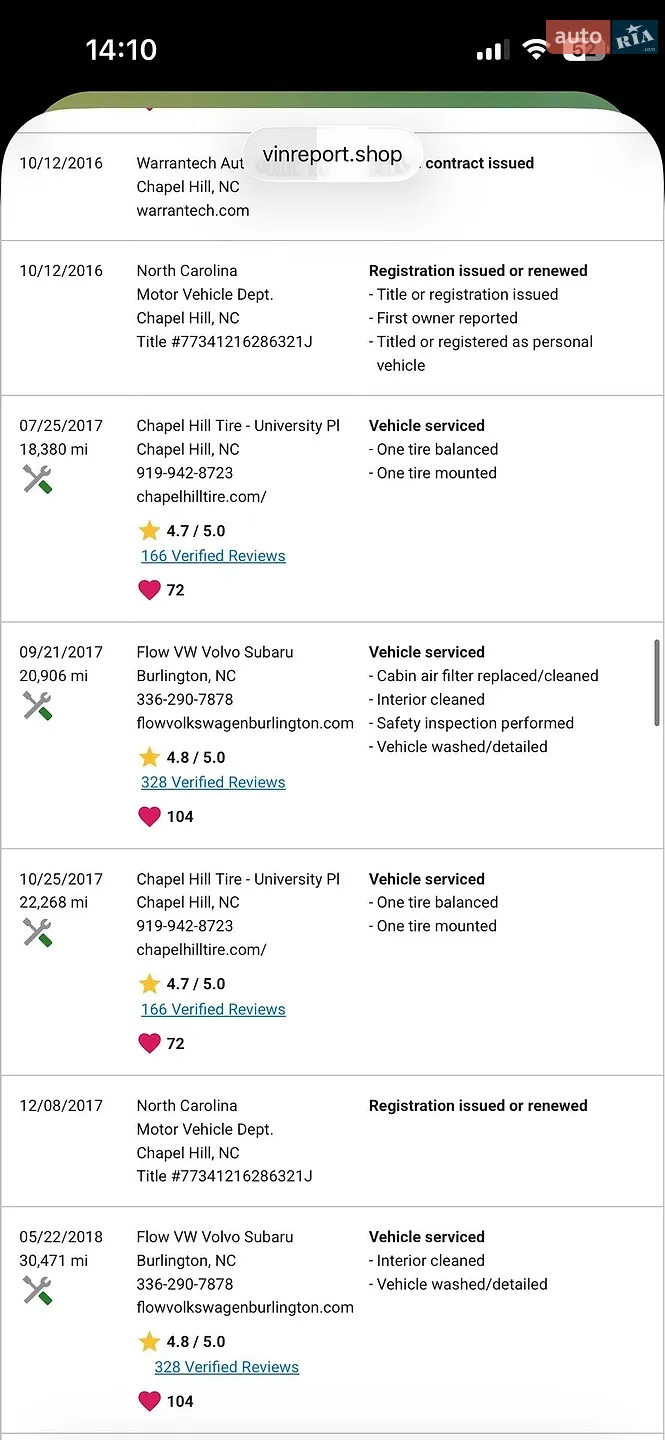Click the page scrollbar on right edge
This screenshot has width=665, height=1440.
point(657,683)
